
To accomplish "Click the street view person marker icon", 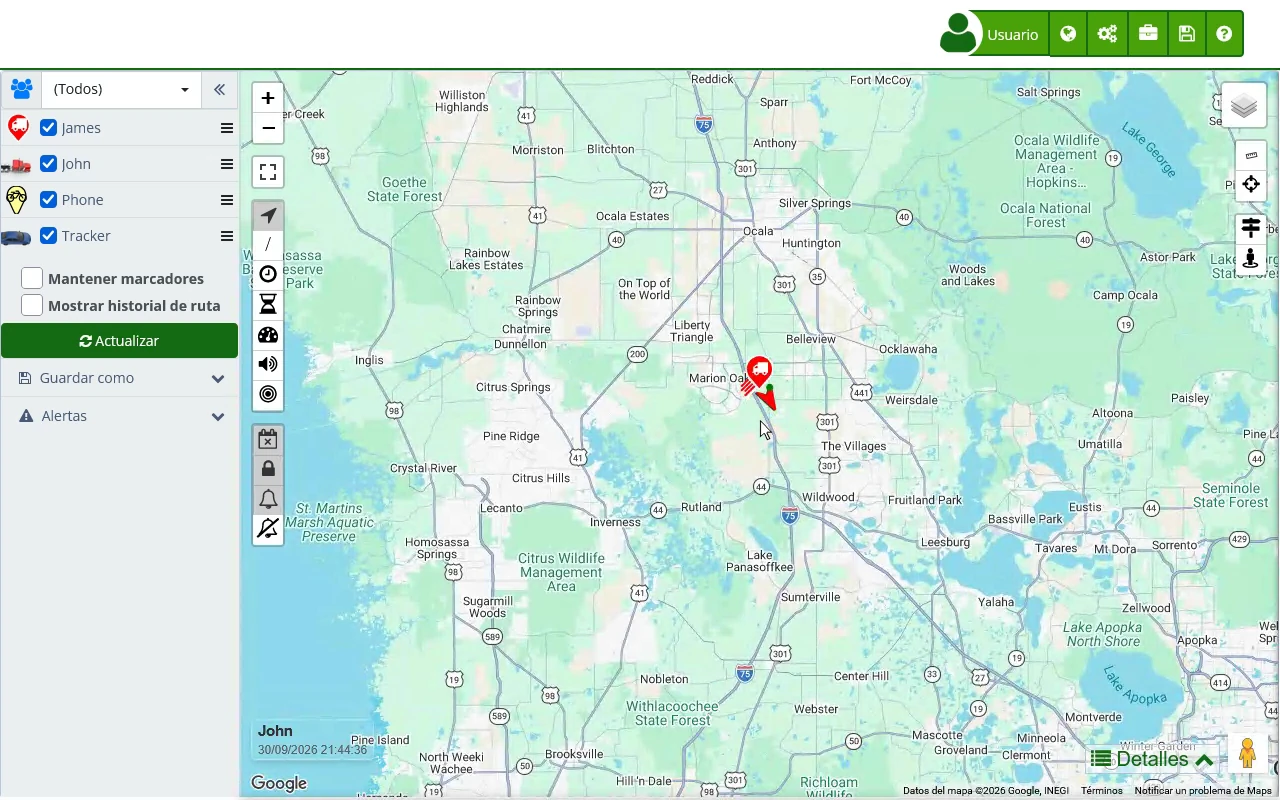I will 1251,259.
